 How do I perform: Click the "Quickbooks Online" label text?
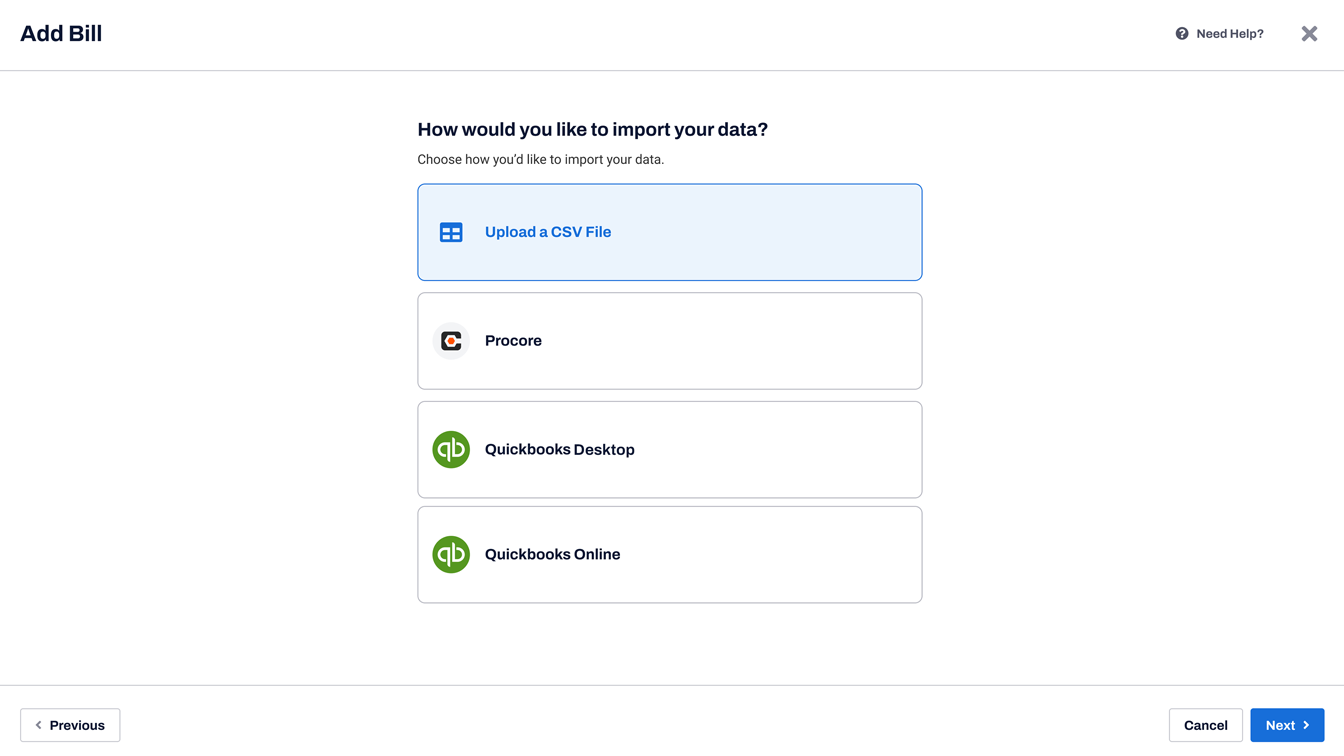pos(552,555)
